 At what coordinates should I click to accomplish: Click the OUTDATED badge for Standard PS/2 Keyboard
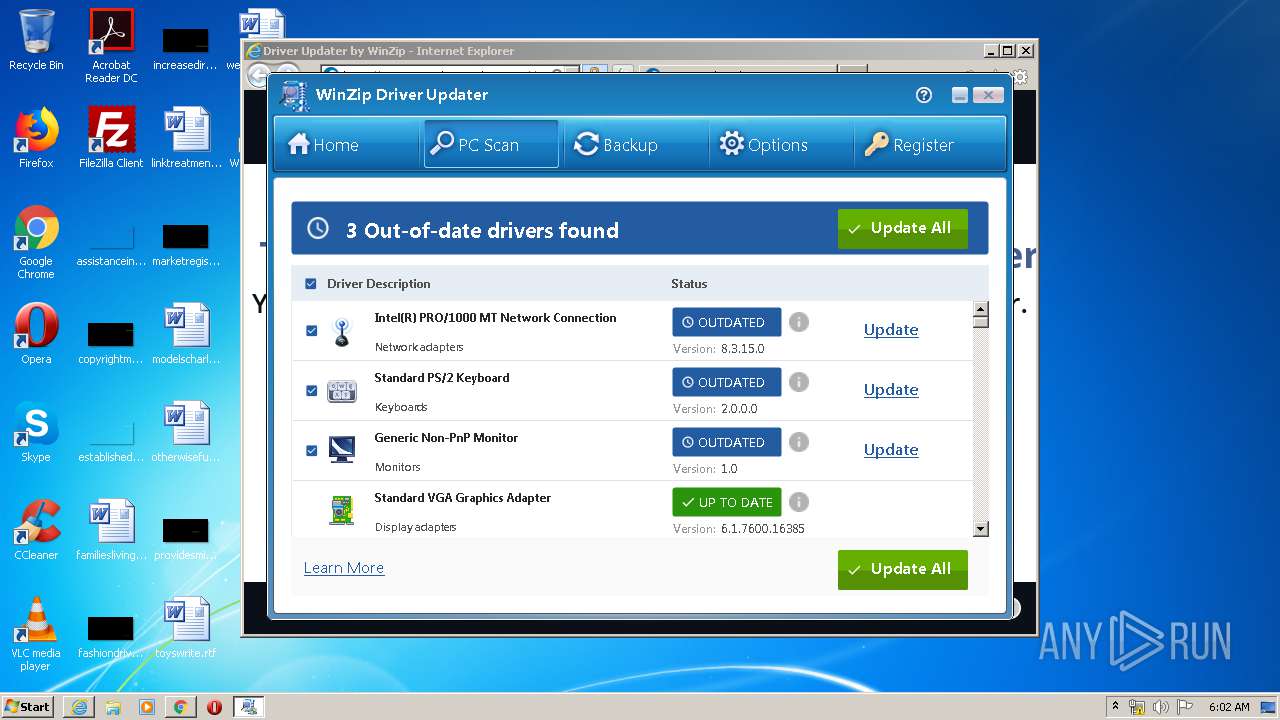[x=727, y=382]
